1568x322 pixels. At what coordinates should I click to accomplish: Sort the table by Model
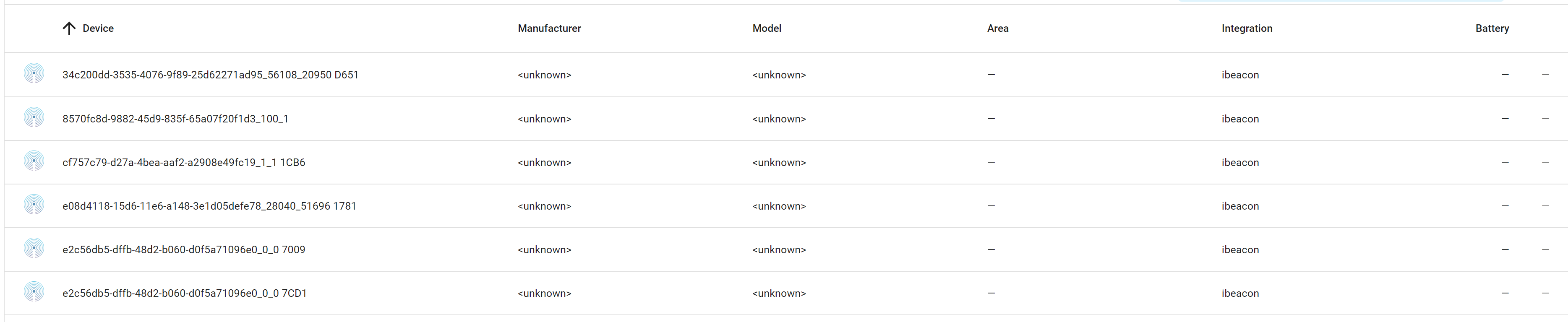tap(766, 28)
